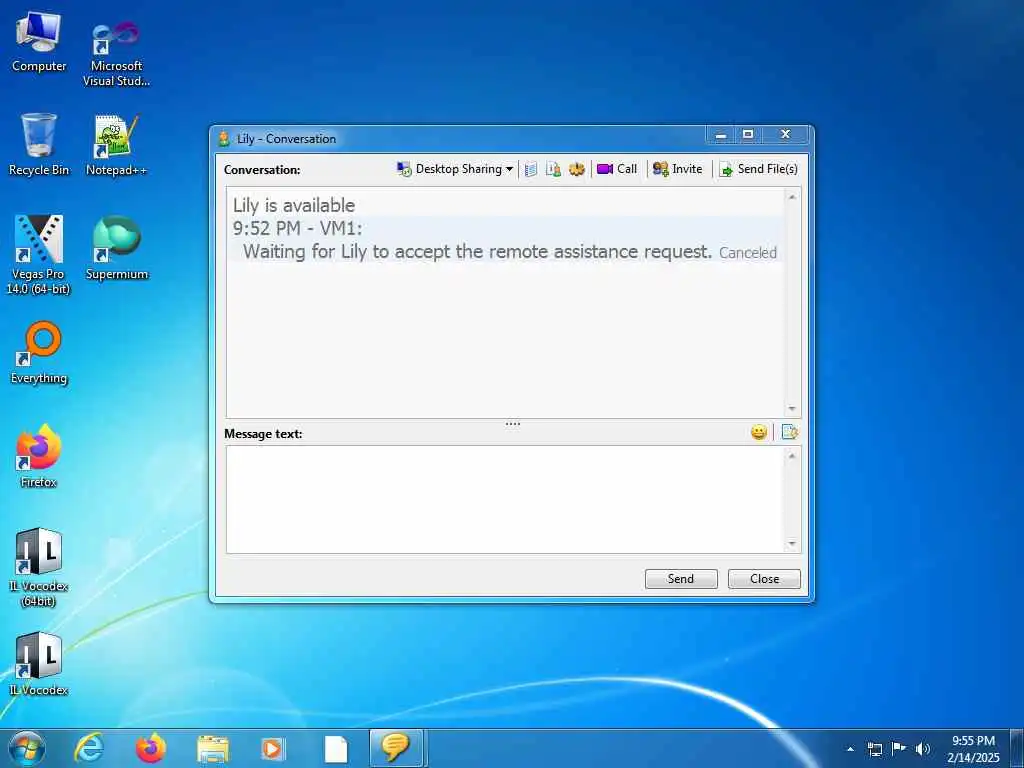Click the Action Center flag icon
The image size is (1024, 768).
(899, 749)
